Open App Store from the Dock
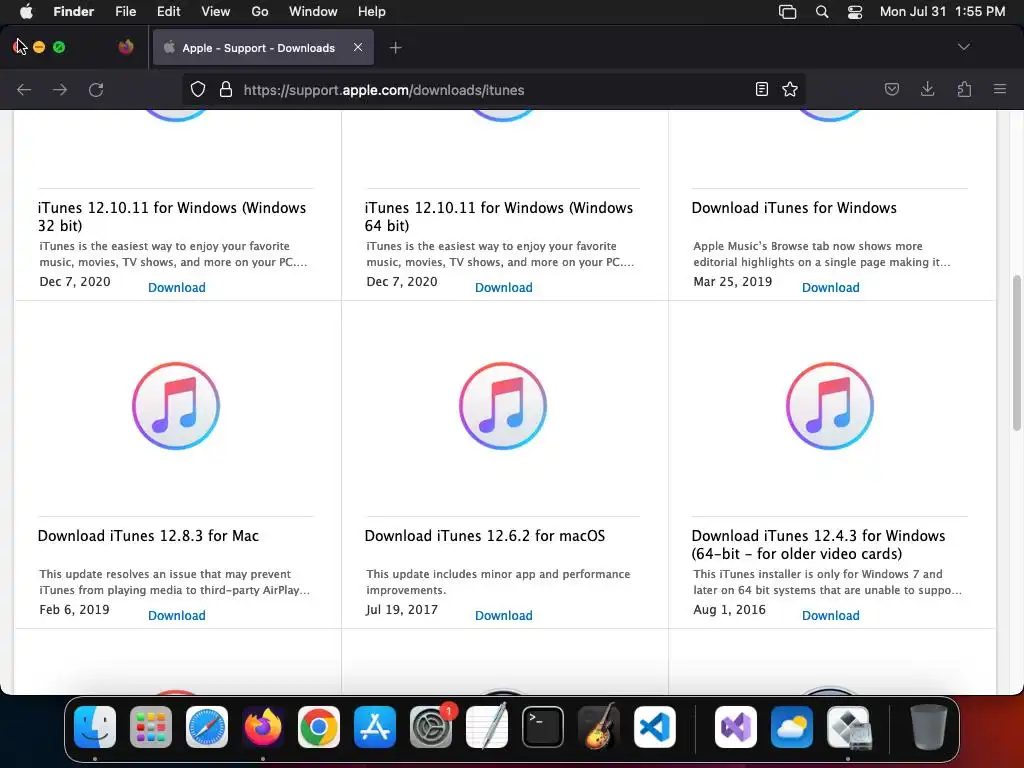Screen dimensions: 1024x768 click(375, 727)
